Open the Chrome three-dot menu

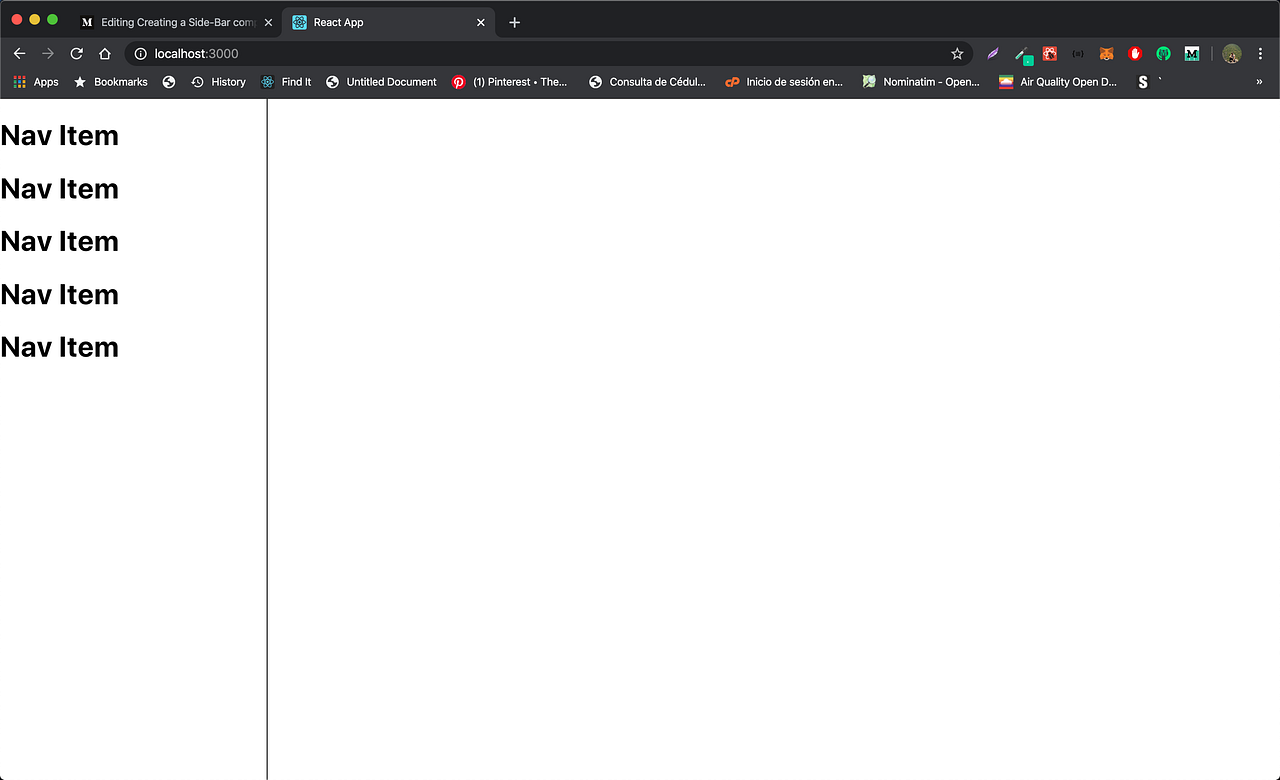[1261, 53]
